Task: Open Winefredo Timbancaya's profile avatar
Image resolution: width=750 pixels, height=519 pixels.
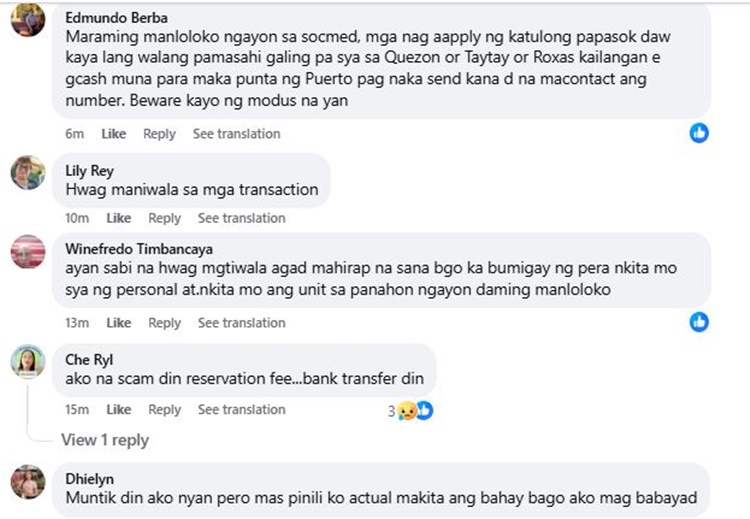Action: [x=28, y=251]
